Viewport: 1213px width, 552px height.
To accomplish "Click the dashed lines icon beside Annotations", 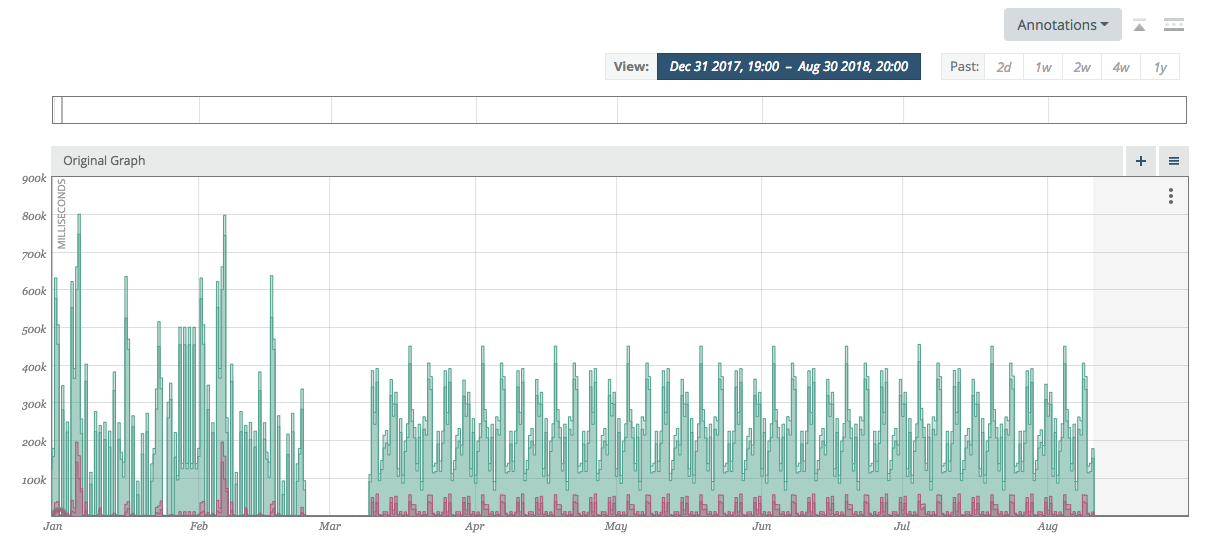I will (x=1174, y=25).
